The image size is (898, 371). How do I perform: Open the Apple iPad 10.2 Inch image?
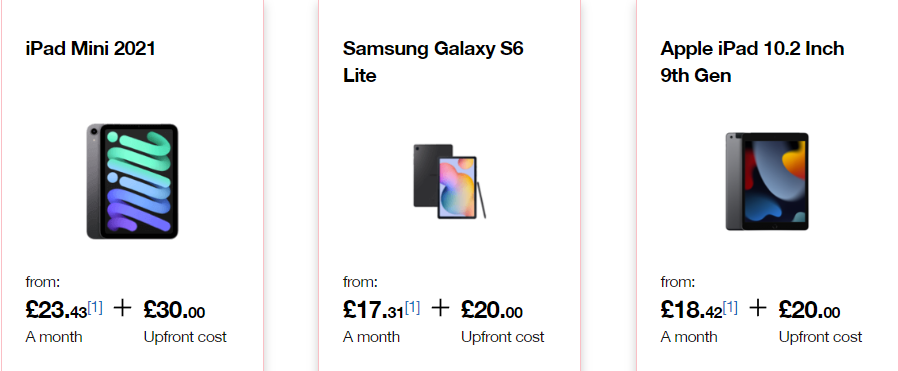tap(767, 181)
